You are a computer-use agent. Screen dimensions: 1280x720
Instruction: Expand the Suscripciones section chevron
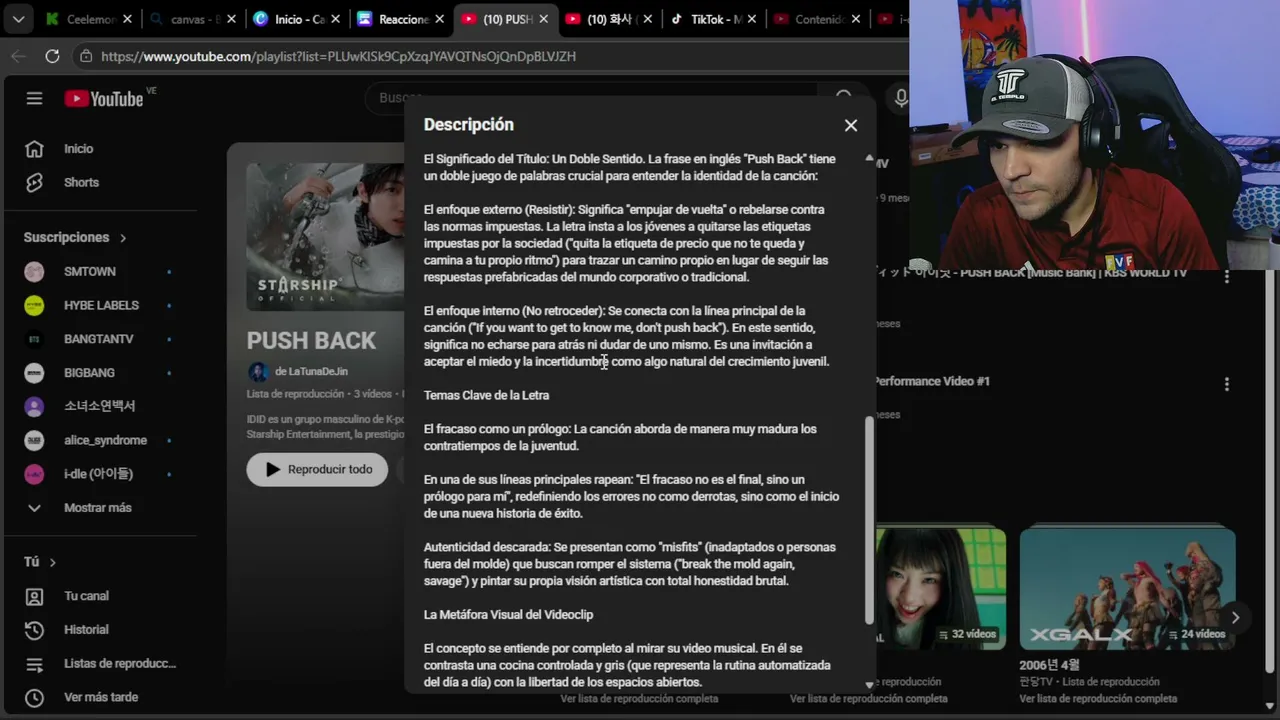click(x=123, y=238)
